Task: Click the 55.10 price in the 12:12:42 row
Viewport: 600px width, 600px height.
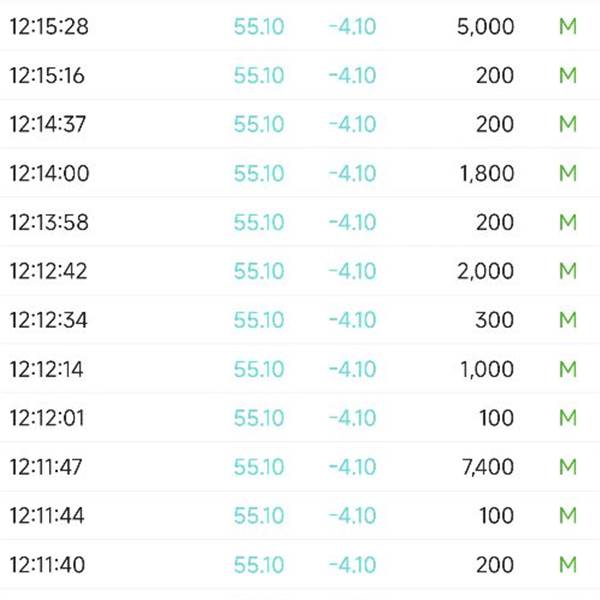Action: point(259,272)
